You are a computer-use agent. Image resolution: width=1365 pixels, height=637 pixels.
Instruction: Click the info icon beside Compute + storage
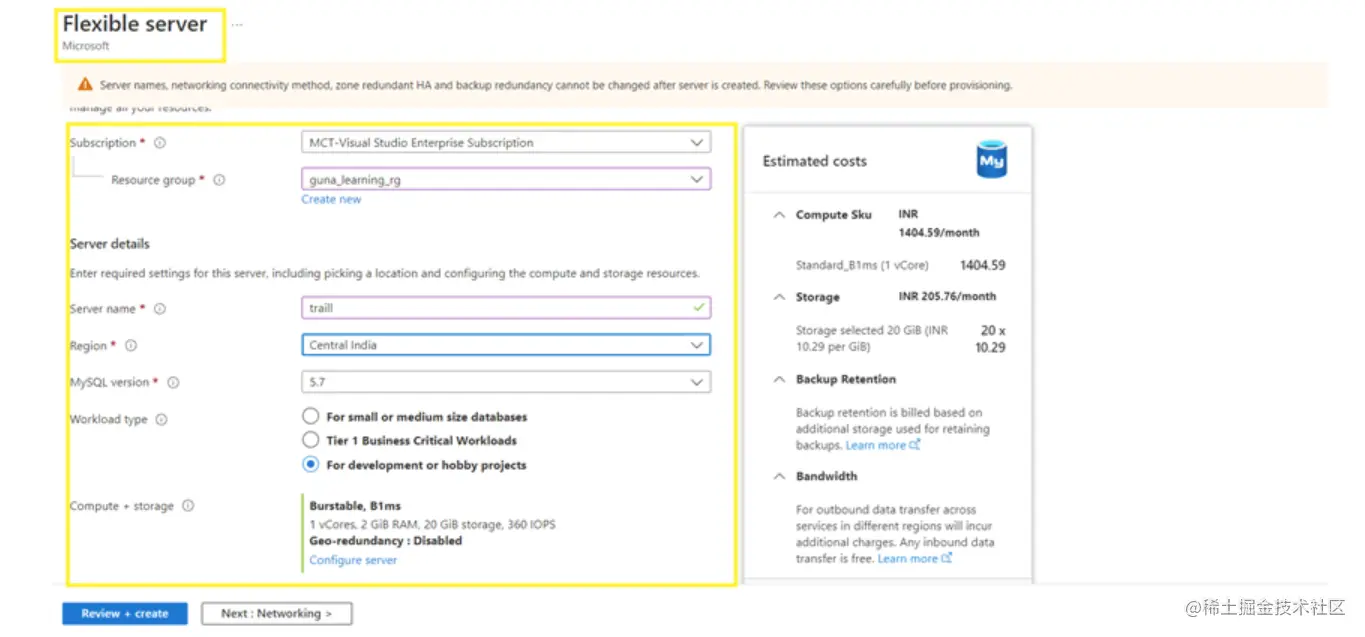(188, 506)
